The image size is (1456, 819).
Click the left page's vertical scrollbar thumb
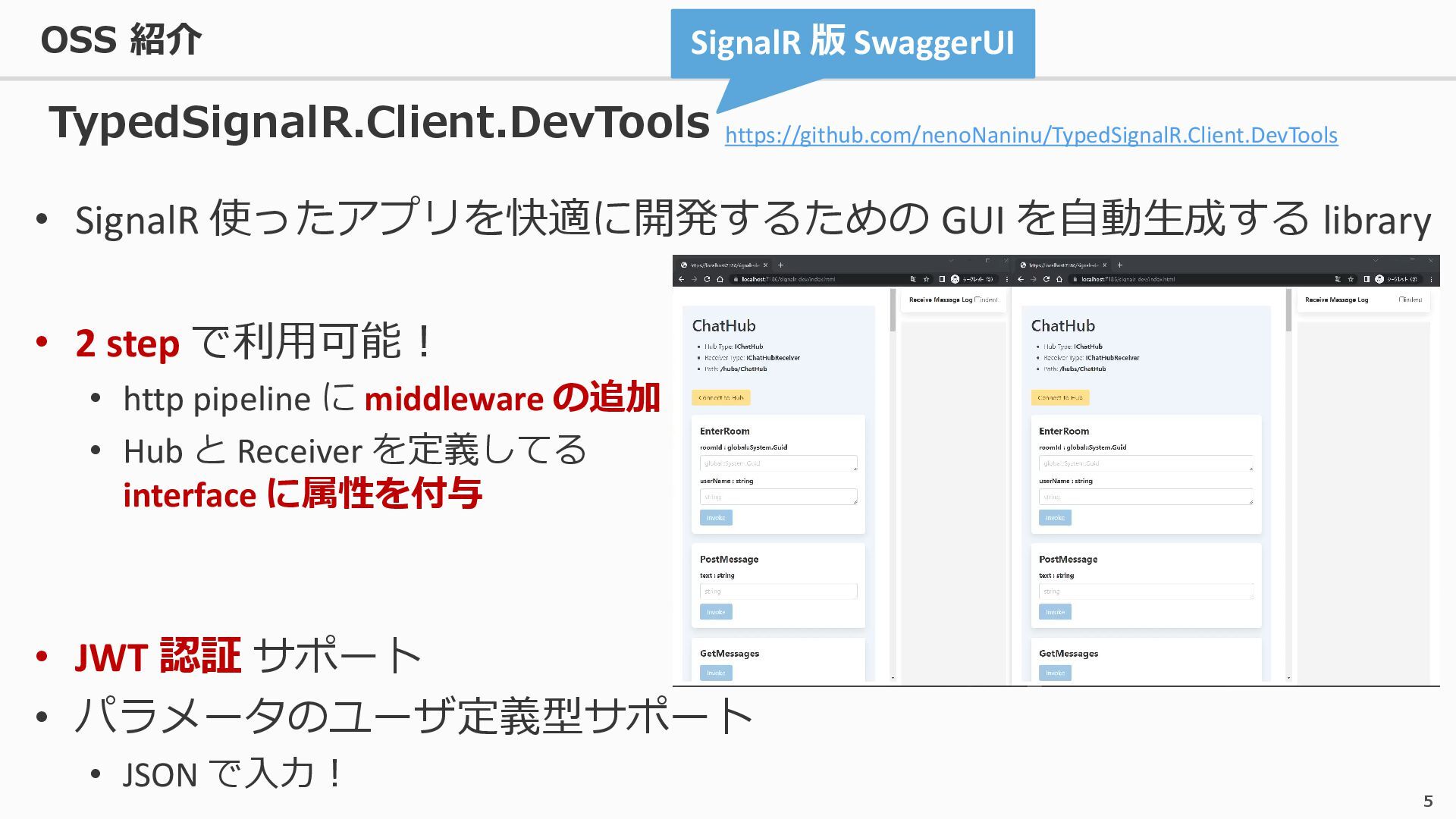(893, 310)
